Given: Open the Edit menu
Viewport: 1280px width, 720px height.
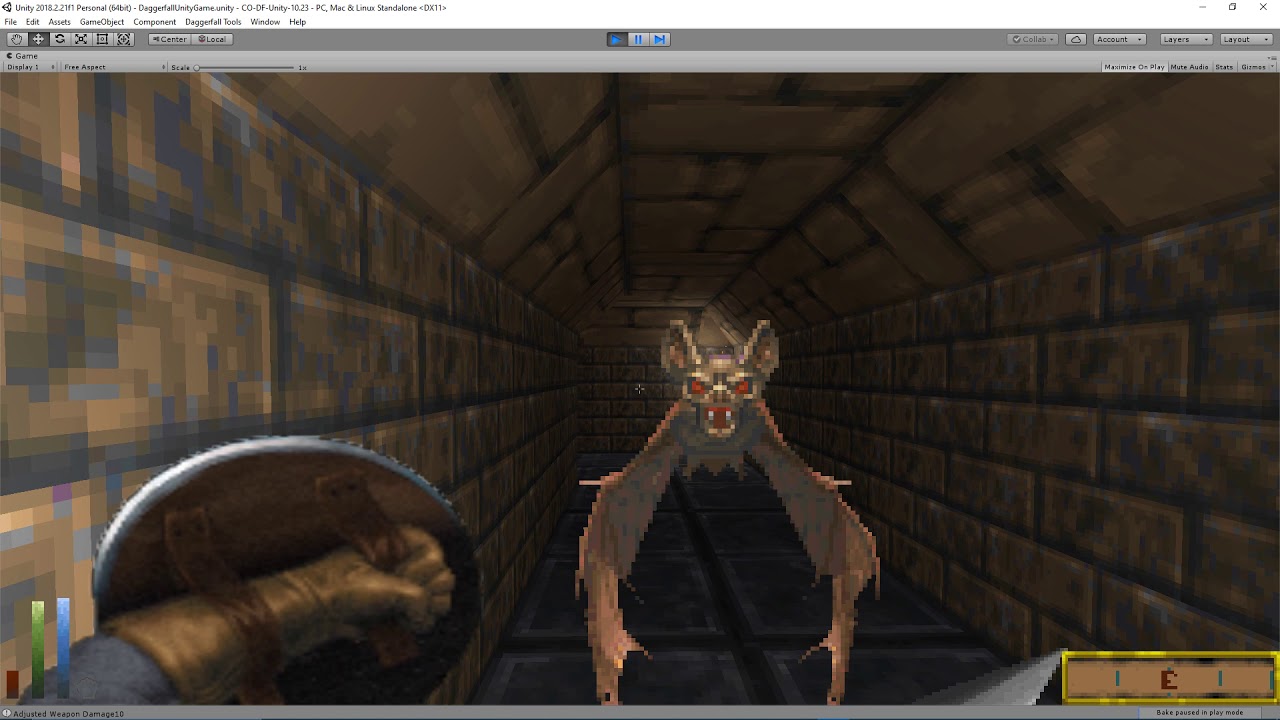Looking at the screenshot, I should point(33,22).
